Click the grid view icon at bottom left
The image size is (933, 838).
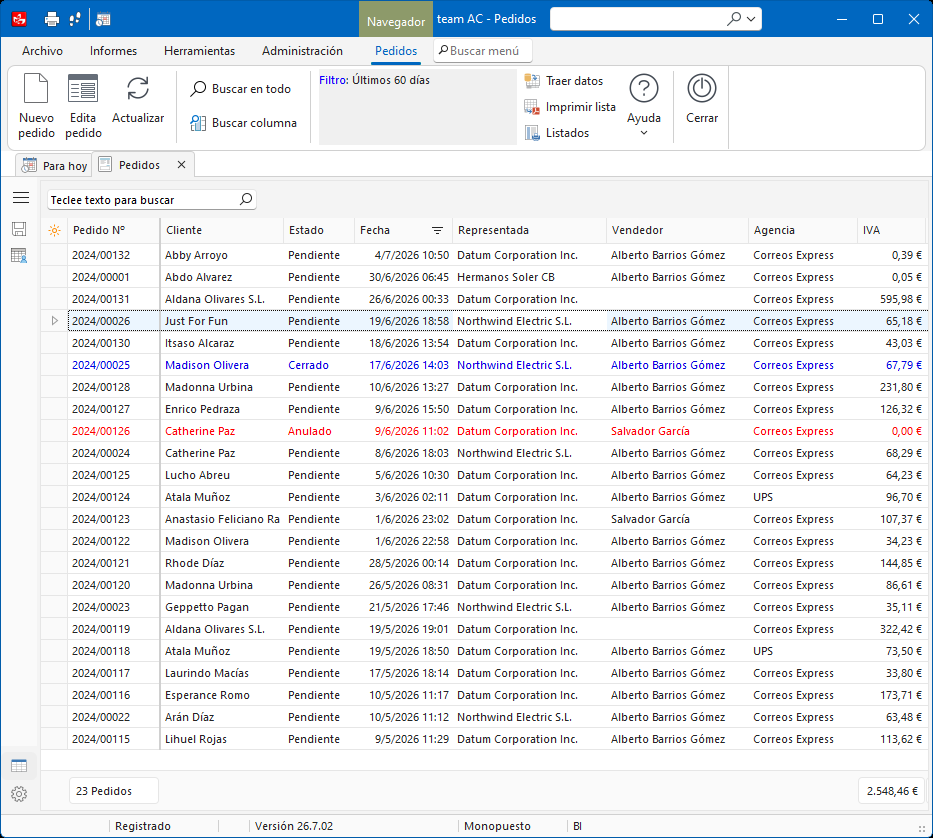[19, 765]
